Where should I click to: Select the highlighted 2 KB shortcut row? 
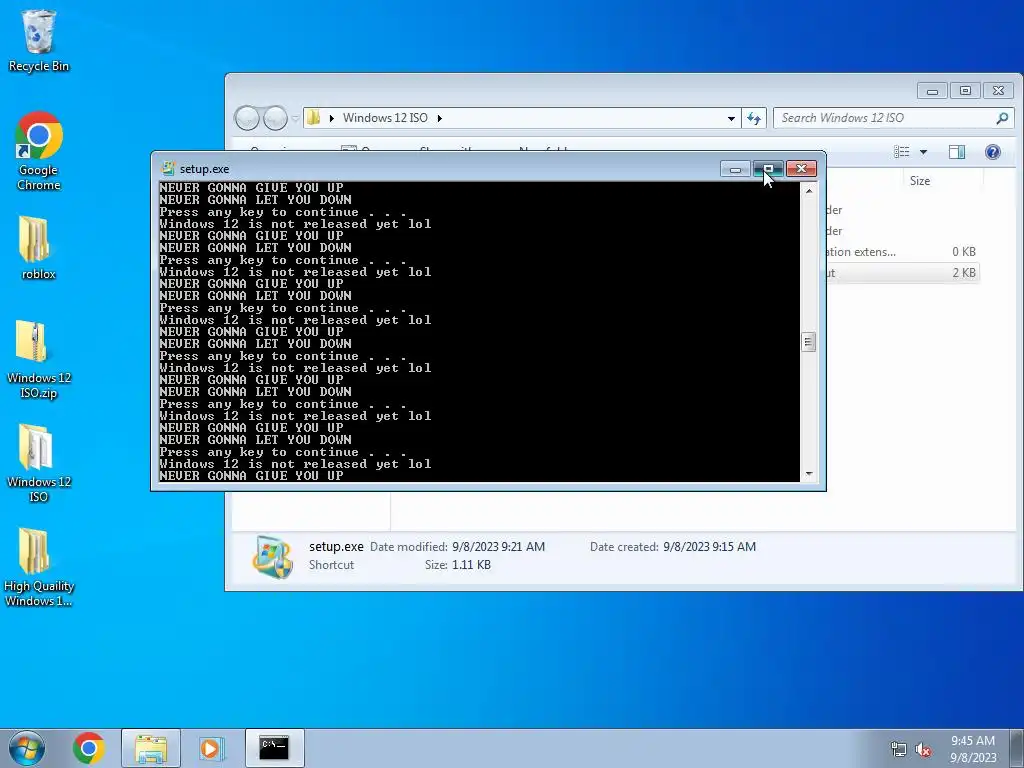[901, 273]
